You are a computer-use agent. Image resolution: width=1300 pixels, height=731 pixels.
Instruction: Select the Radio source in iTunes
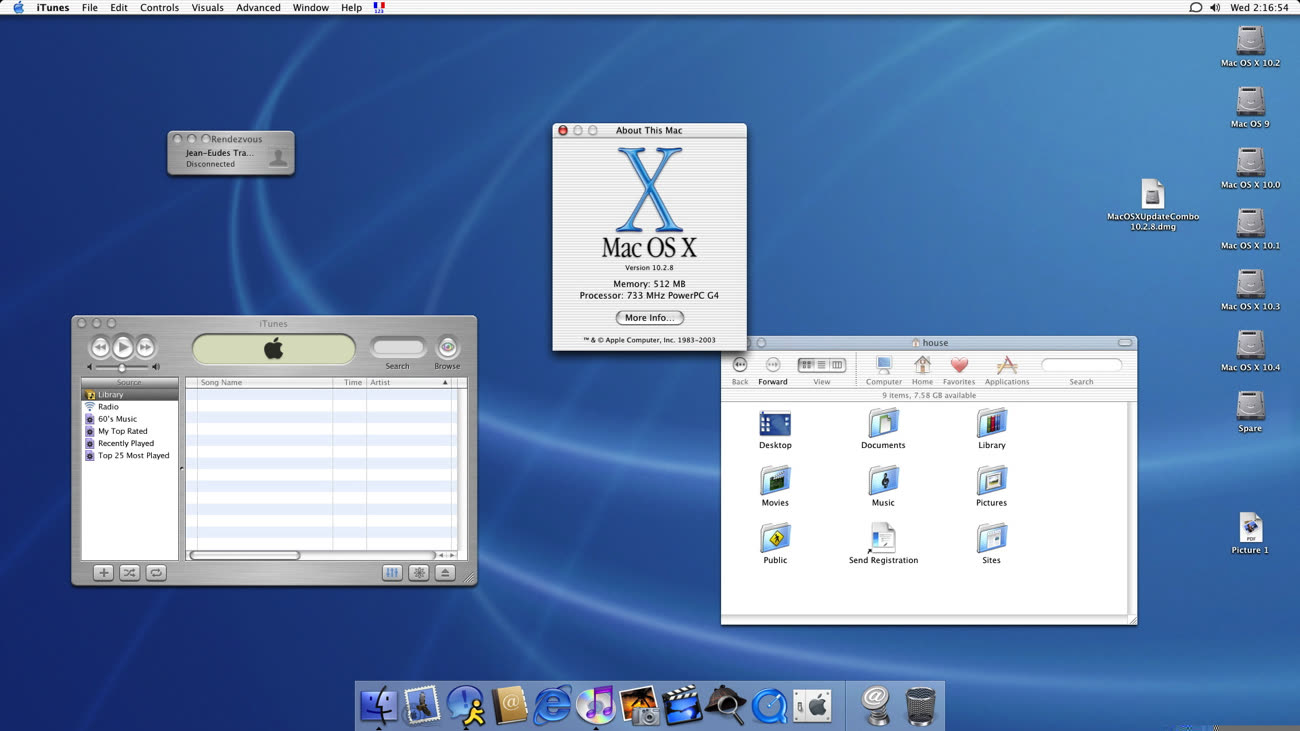coord(108,407)
